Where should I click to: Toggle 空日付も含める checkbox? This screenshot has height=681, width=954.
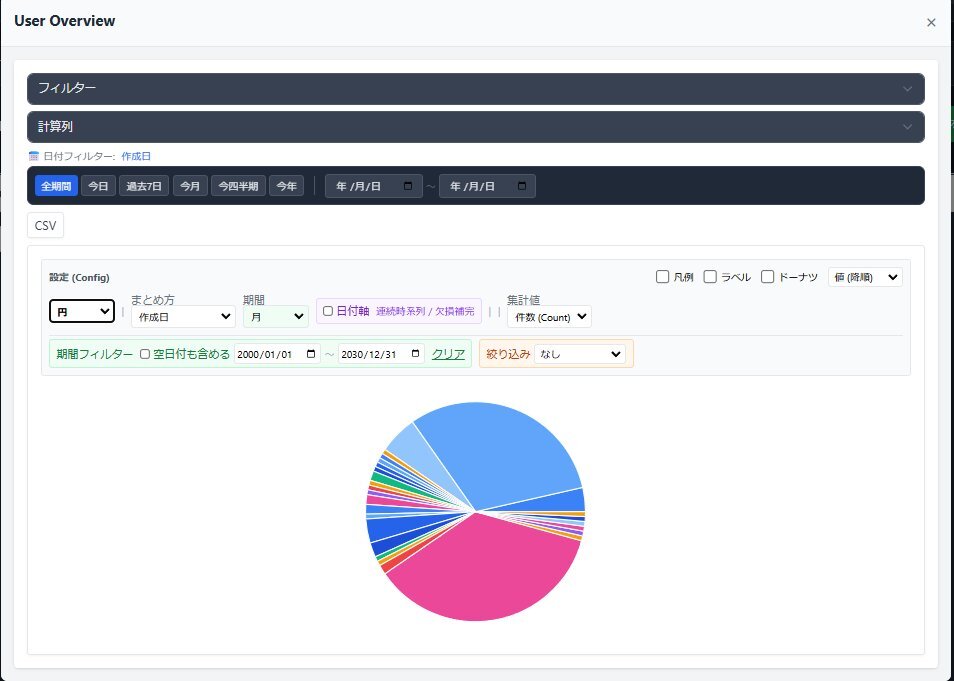coord(145,354)
